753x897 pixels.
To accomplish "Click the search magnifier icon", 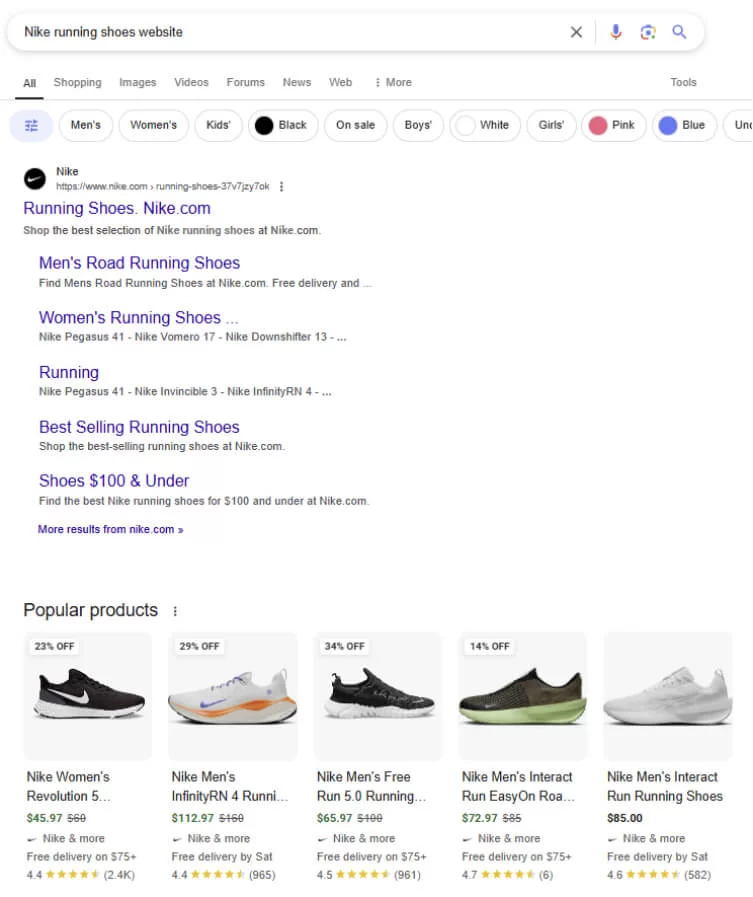I will [679, 32].
